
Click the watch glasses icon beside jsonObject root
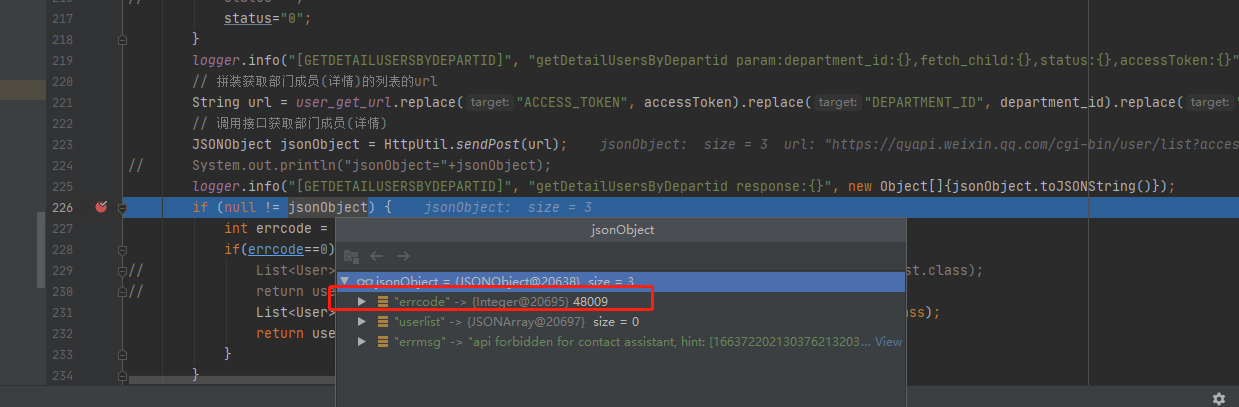[x=365, y=282]
